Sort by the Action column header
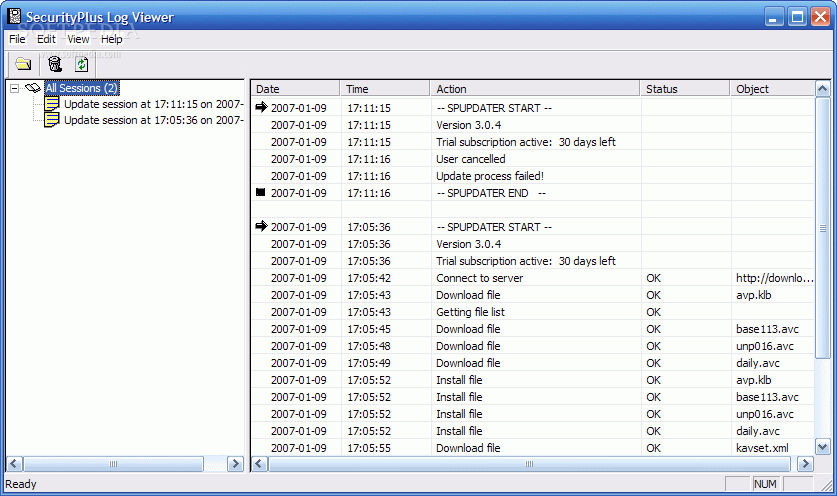Screen dimensions: 837x496 (x=535, y=89)
